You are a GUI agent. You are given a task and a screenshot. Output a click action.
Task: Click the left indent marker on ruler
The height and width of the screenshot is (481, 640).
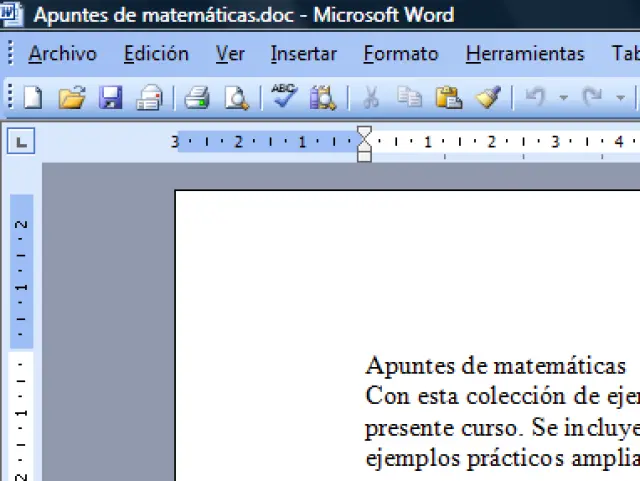tap(364, 154)
